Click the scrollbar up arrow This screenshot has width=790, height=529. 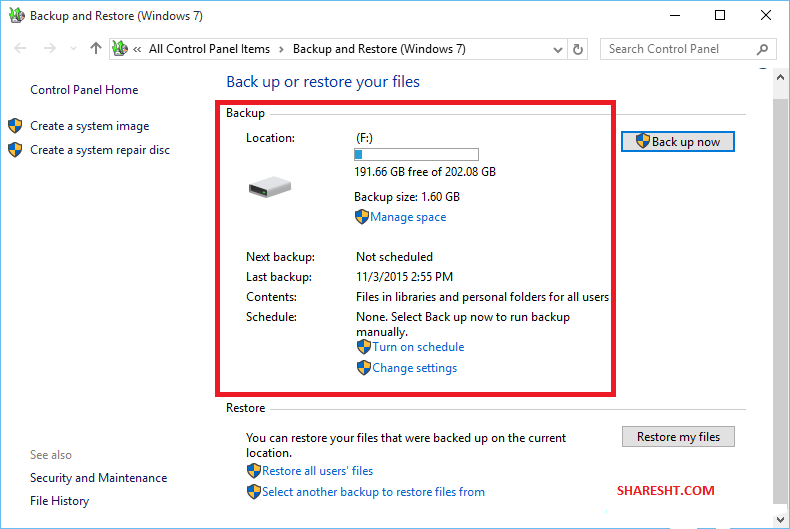pyautogui.click(x=780, y=77)
